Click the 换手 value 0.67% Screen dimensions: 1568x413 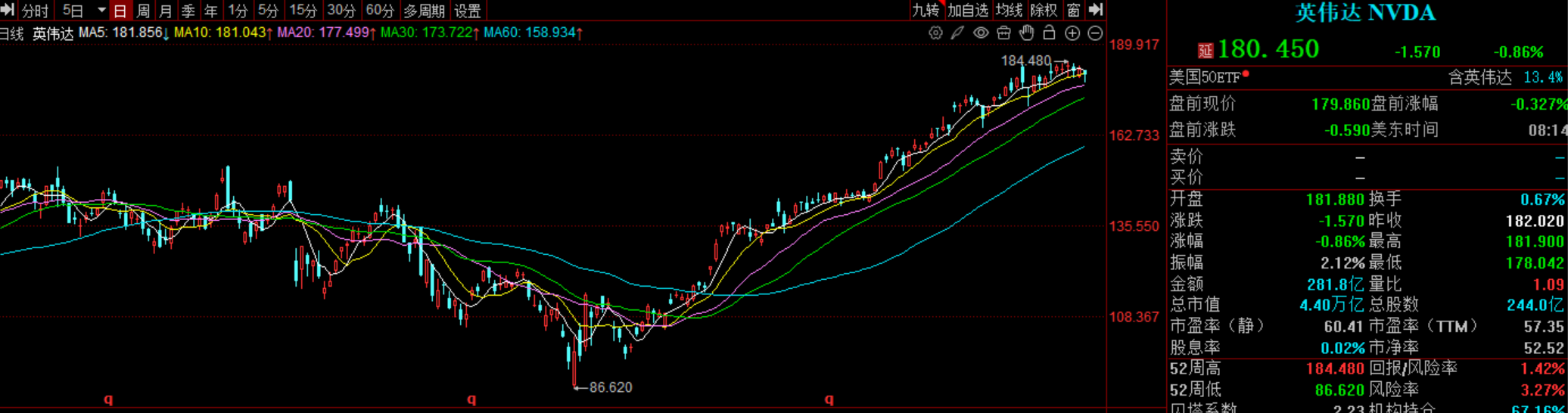pos(1542,200)
